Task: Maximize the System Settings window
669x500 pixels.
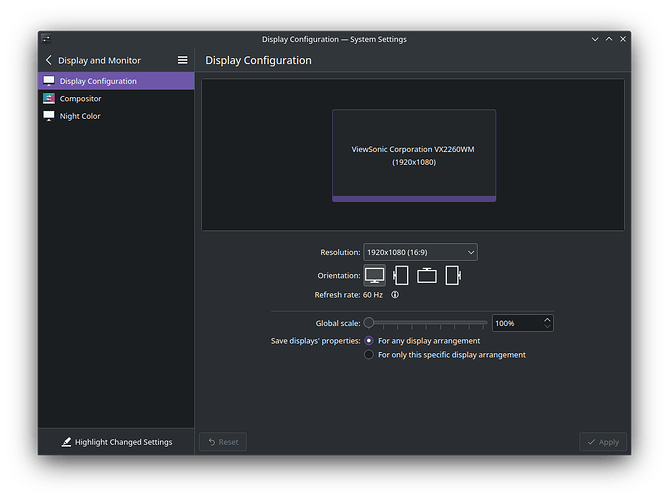Action: 609,39
